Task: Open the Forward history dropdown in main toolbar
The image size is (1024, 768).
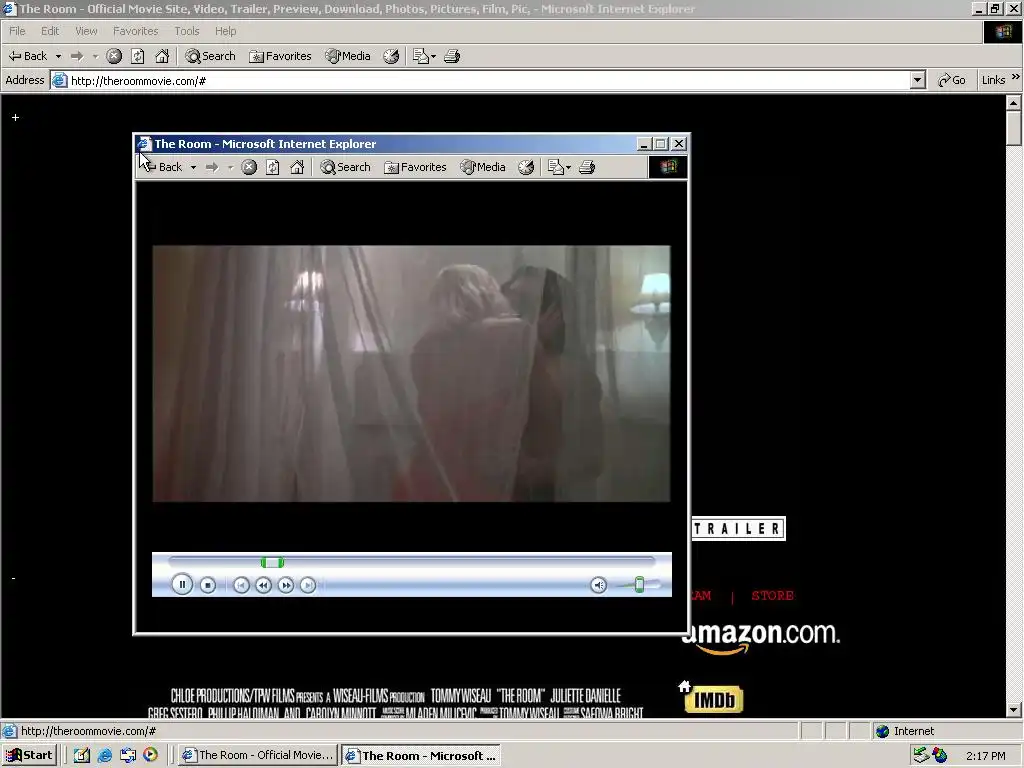Action: (x=95, y=56)
